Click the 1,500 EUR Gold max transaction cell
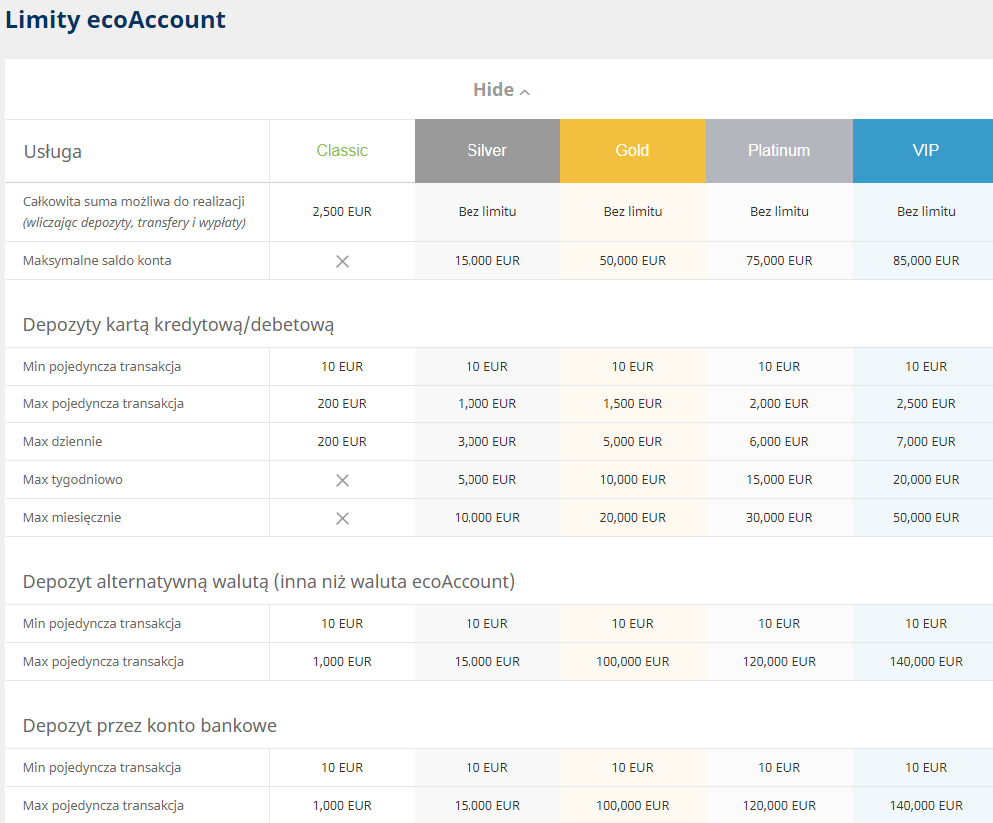This screenshot has width=993, height=823. click(633, 404)
